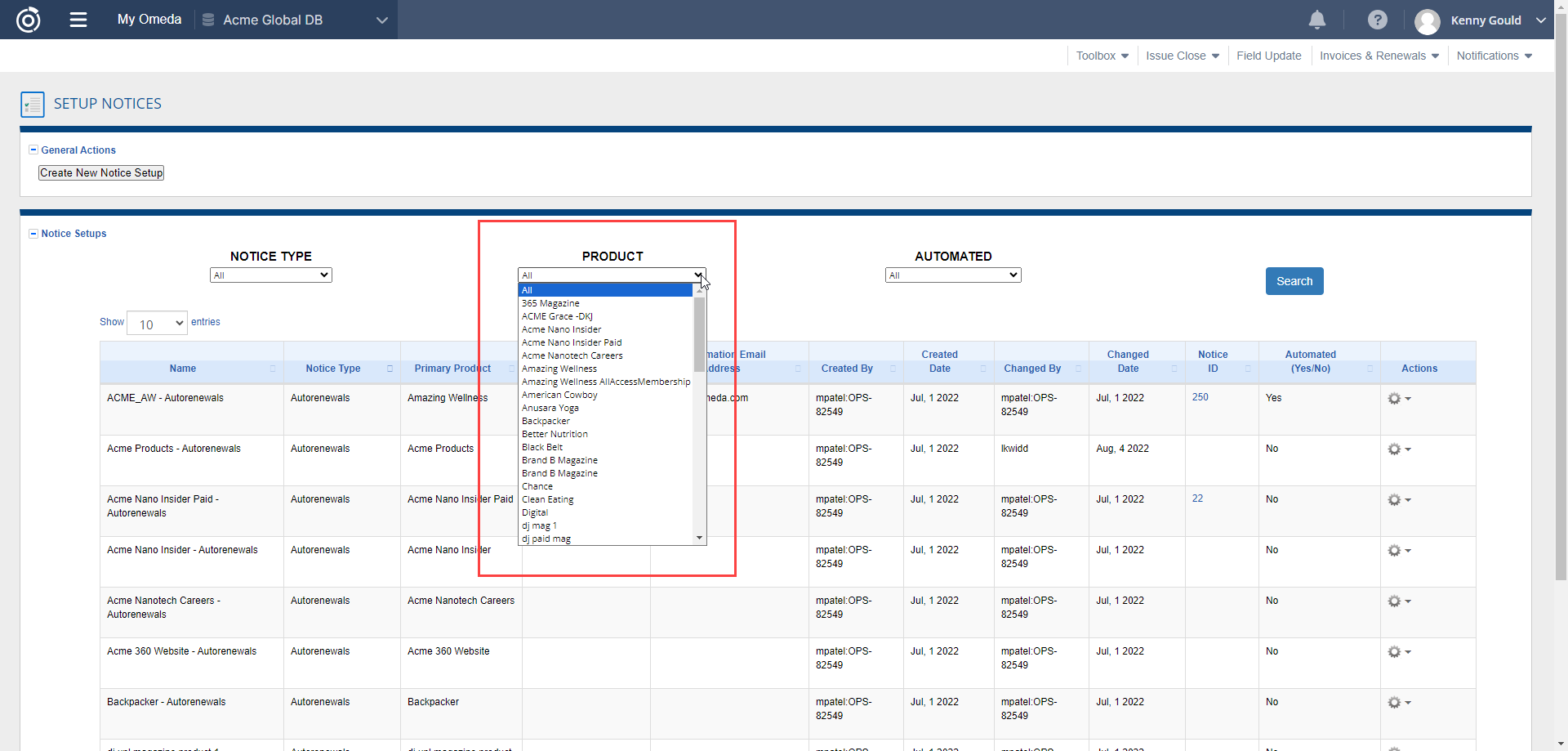Click the Omeda logo icon
Image resolution: width=1568 pixels, height=751 pixels.
29,20
